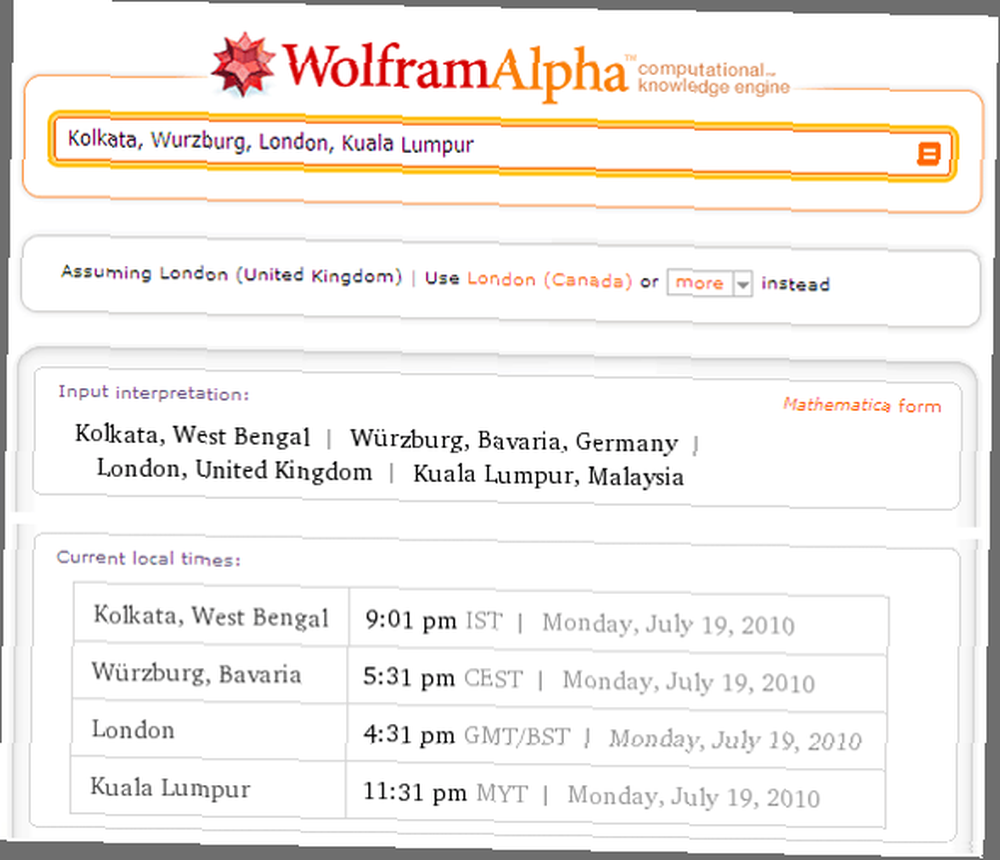Open the Mathematica form link
The image size is (1000, 860).
[862, 404]
